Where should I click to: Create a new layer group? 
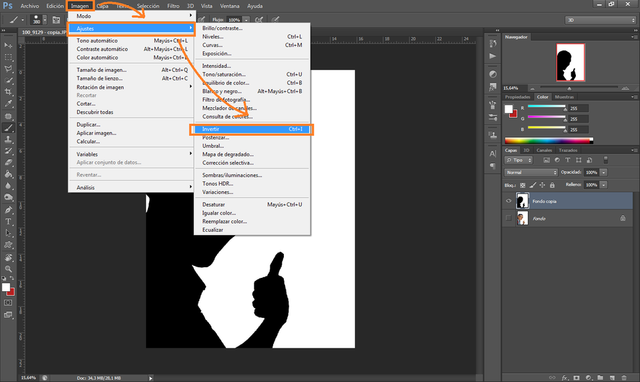click(600, 378)
